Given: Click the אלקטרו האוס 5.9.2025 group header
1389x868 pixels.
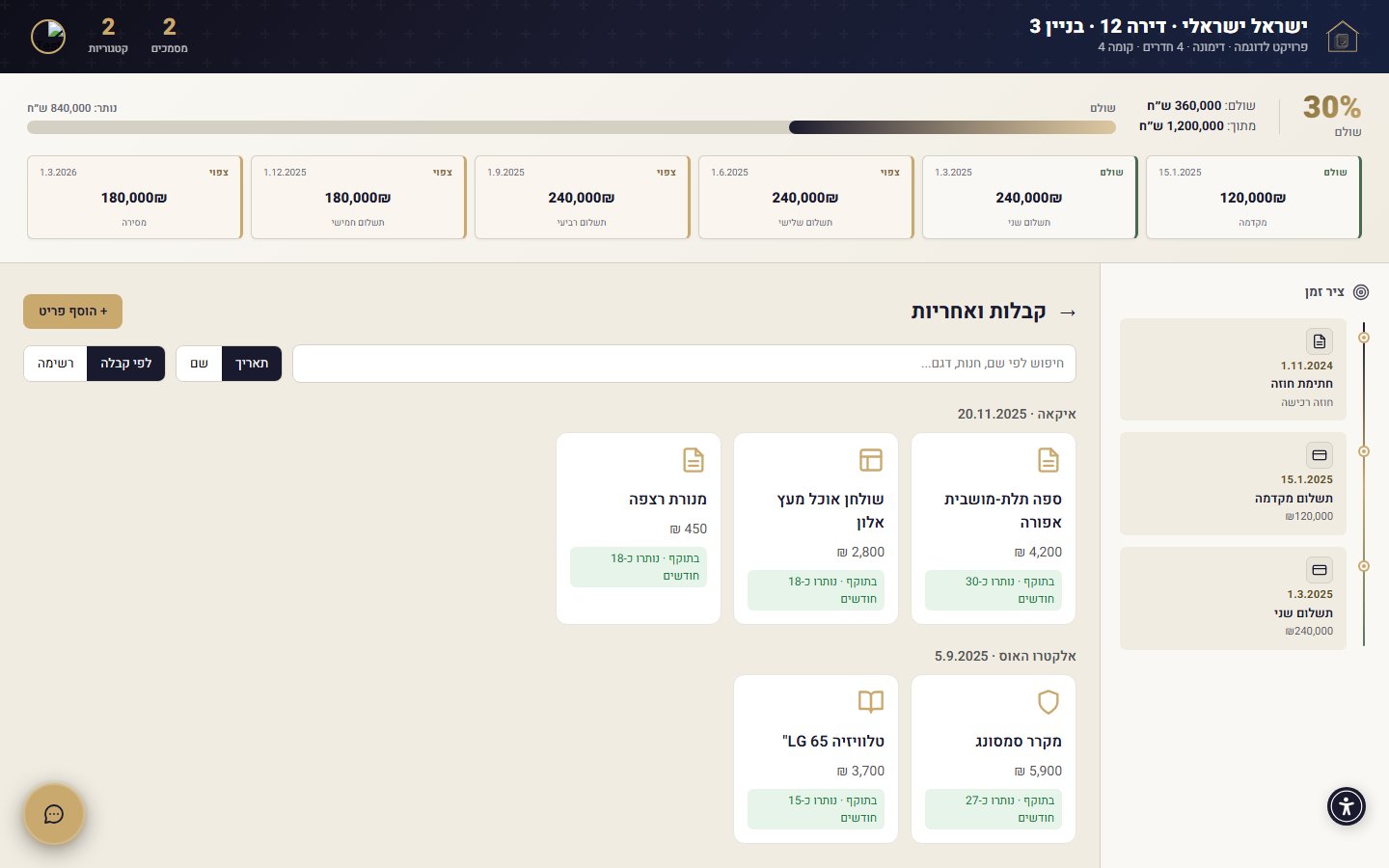Looking at the screenshot, I should tap(1005, 656).
